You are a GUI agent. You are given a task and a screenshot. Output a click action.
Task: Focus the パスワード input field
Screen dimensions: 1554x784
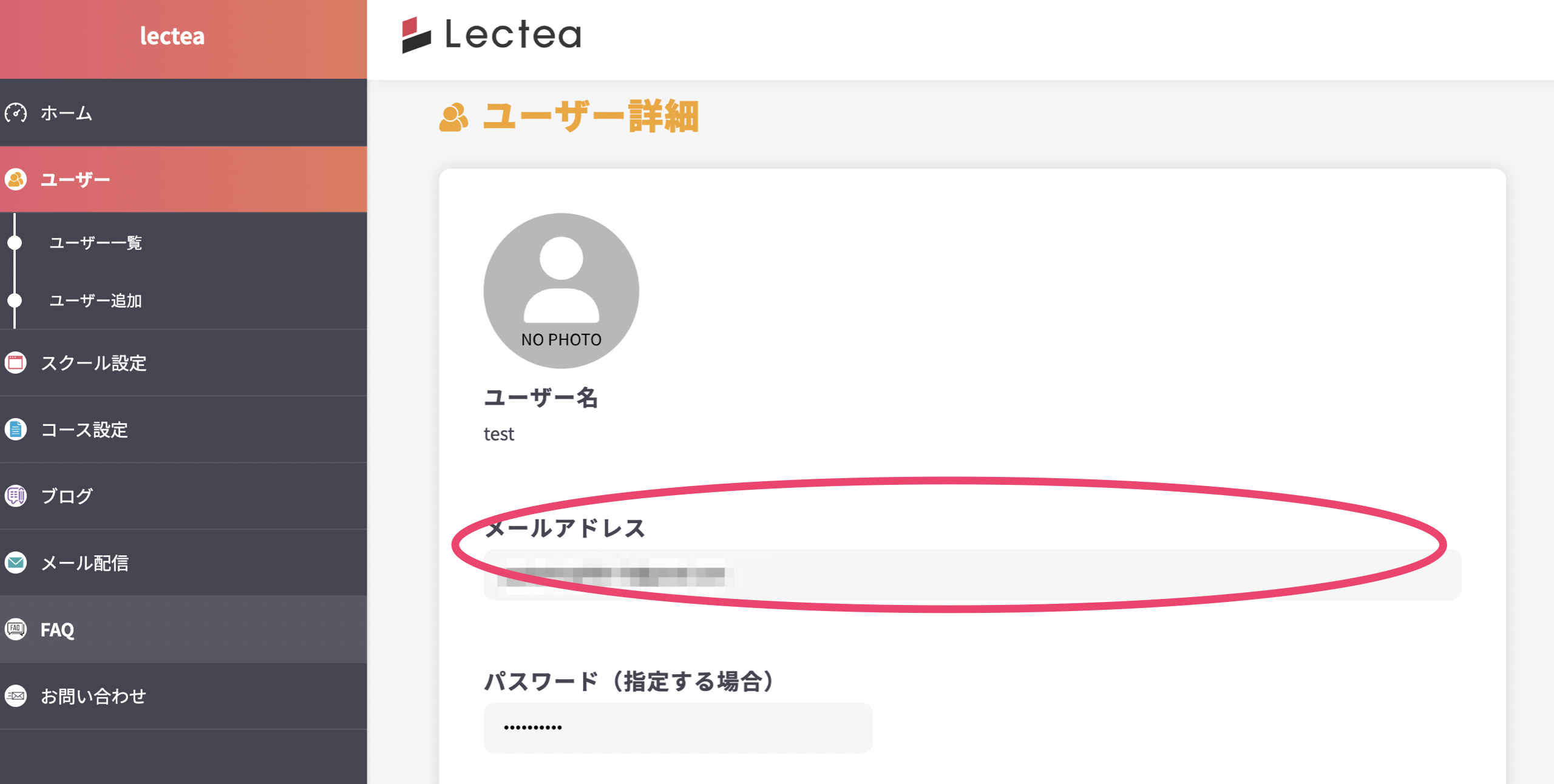677,728
